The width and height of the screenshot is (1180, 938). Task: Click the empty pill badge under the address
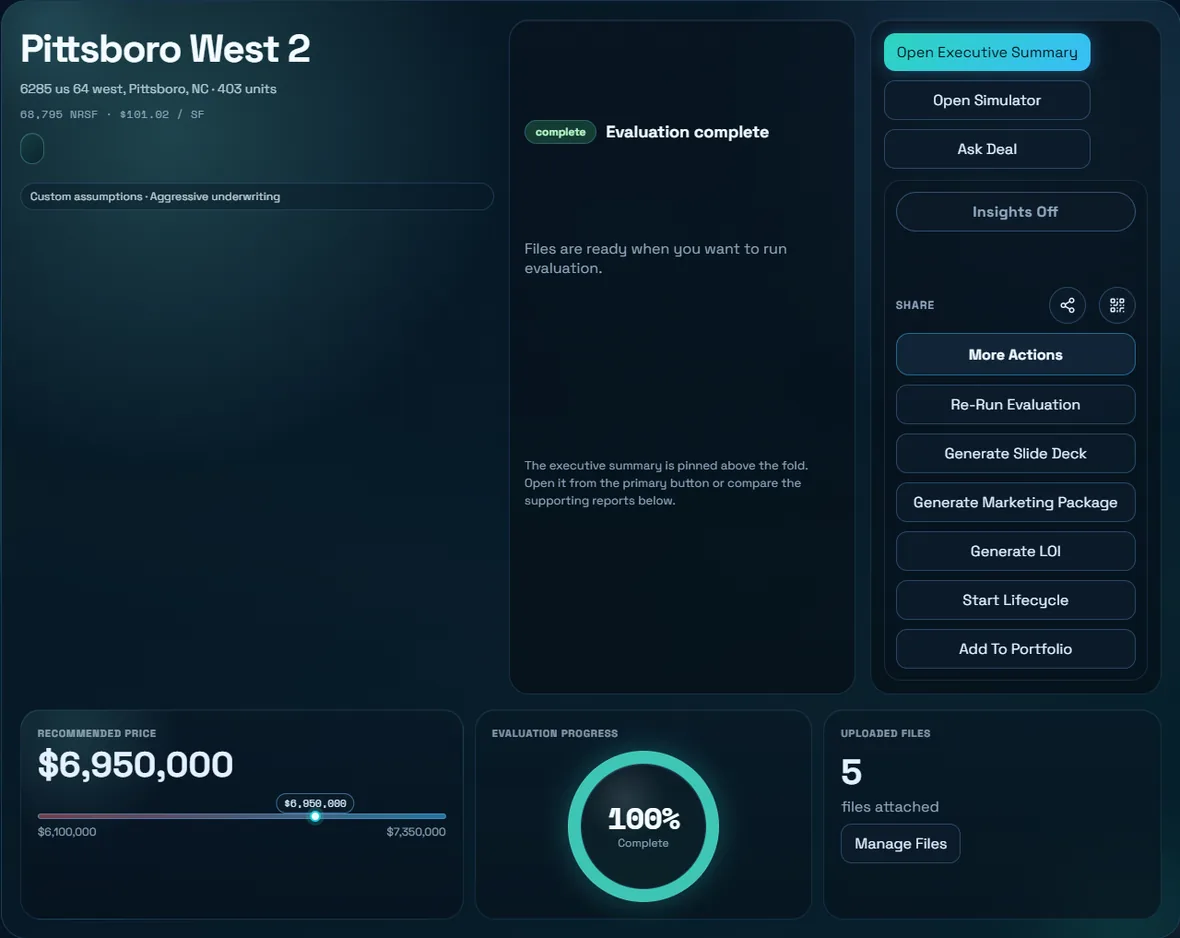click(32, 148)
